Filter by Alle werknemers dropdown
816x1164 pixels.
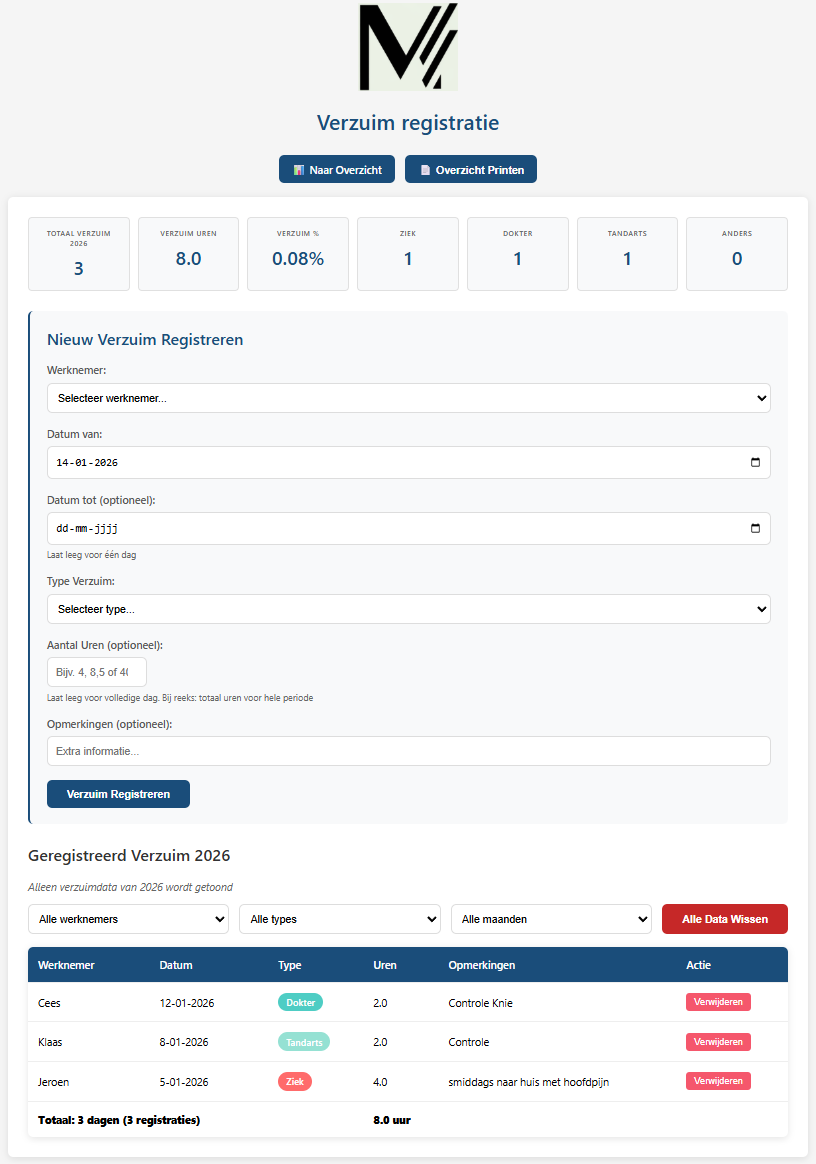(x=128, y=919)
